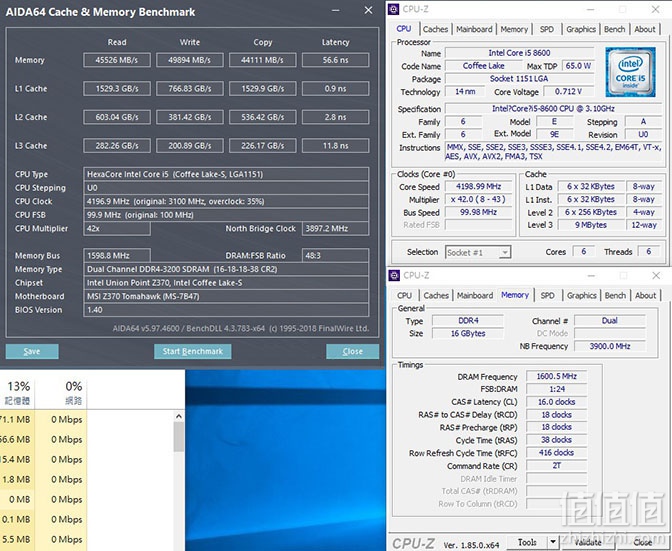This screenshot has height=551, width=672.
Task: Click L1 Cache Read value 1529.3 GB/s
Action: 117,89
